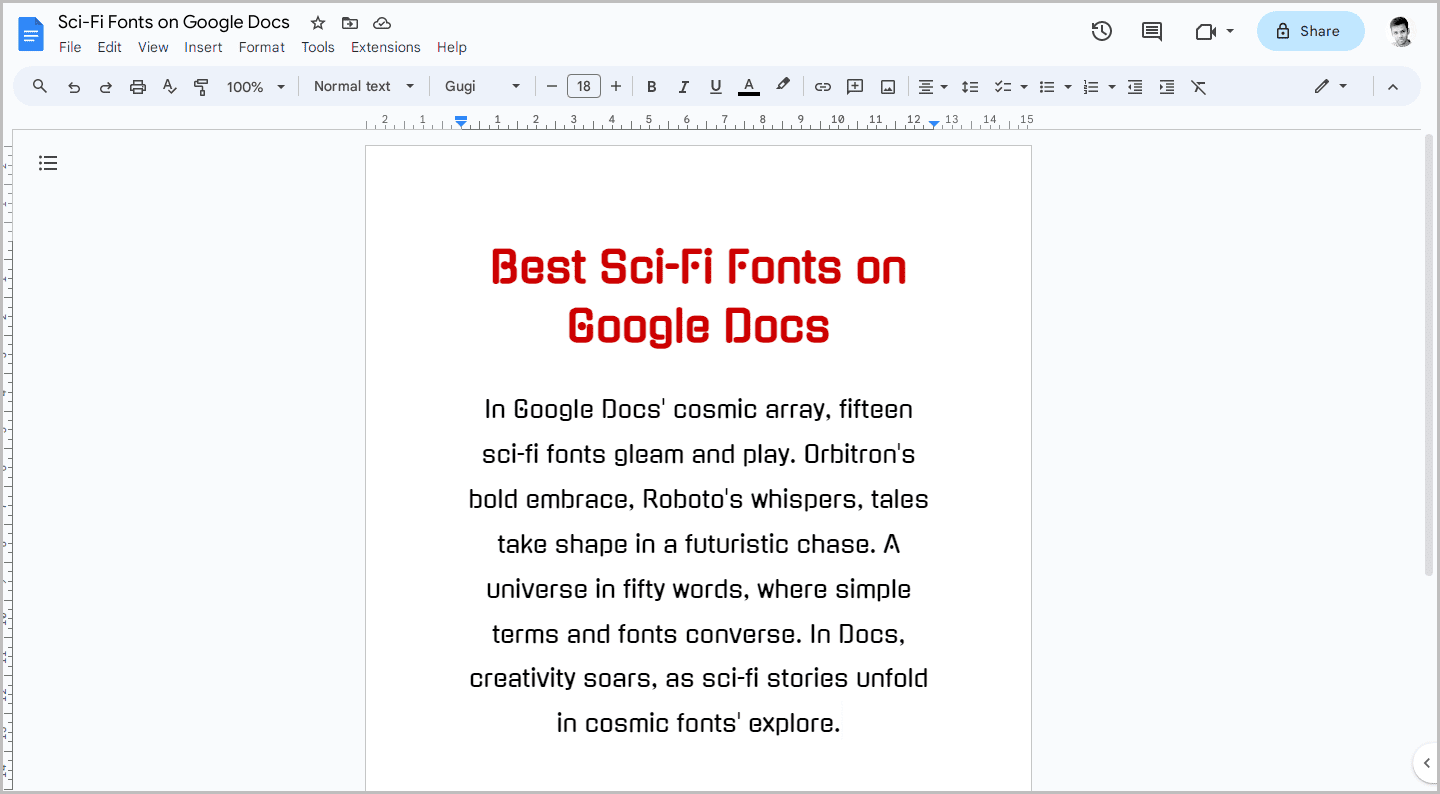Toggle bold formatting
1440x794 pixels.
click(651, 86)
